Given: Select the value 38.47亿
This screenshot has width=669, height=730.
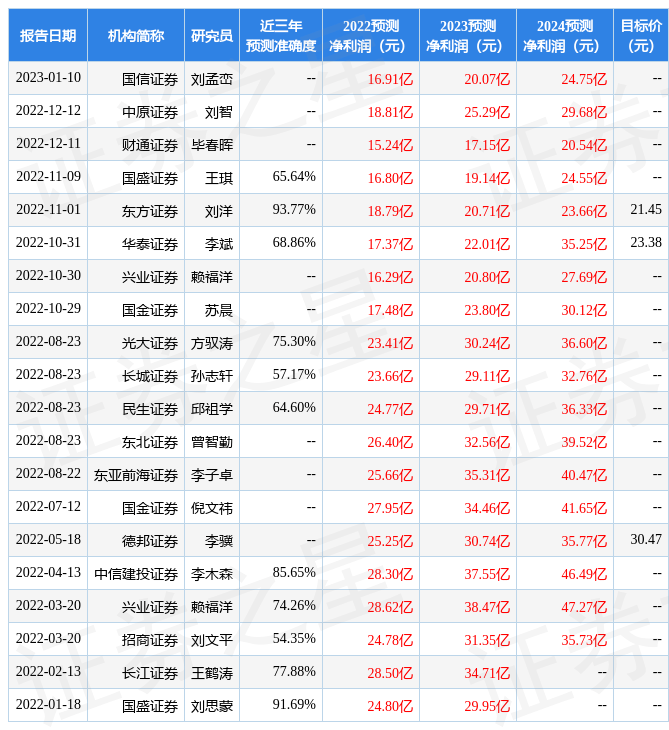Looking at the screenshot, I should coord(487,608).
